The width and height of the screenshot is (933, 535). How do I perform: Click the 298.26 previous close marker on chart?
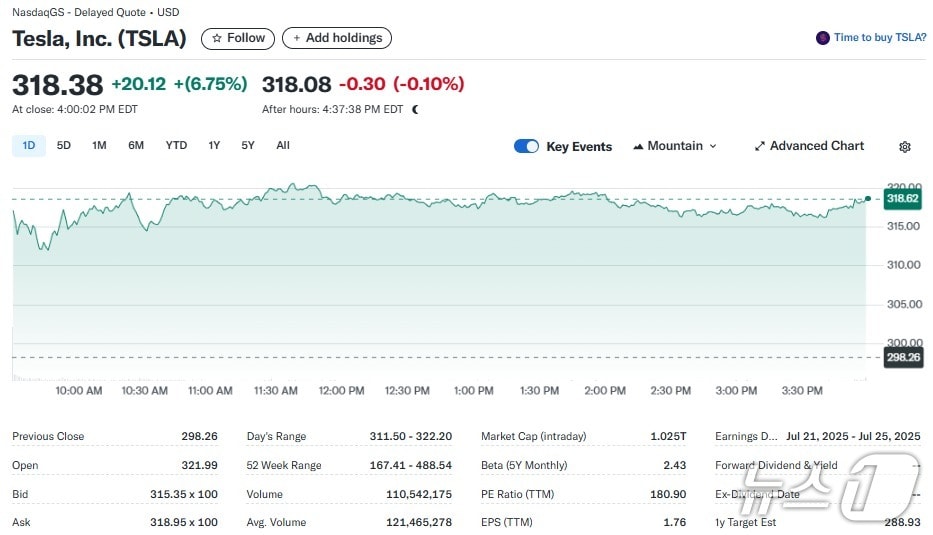(902, 357)
